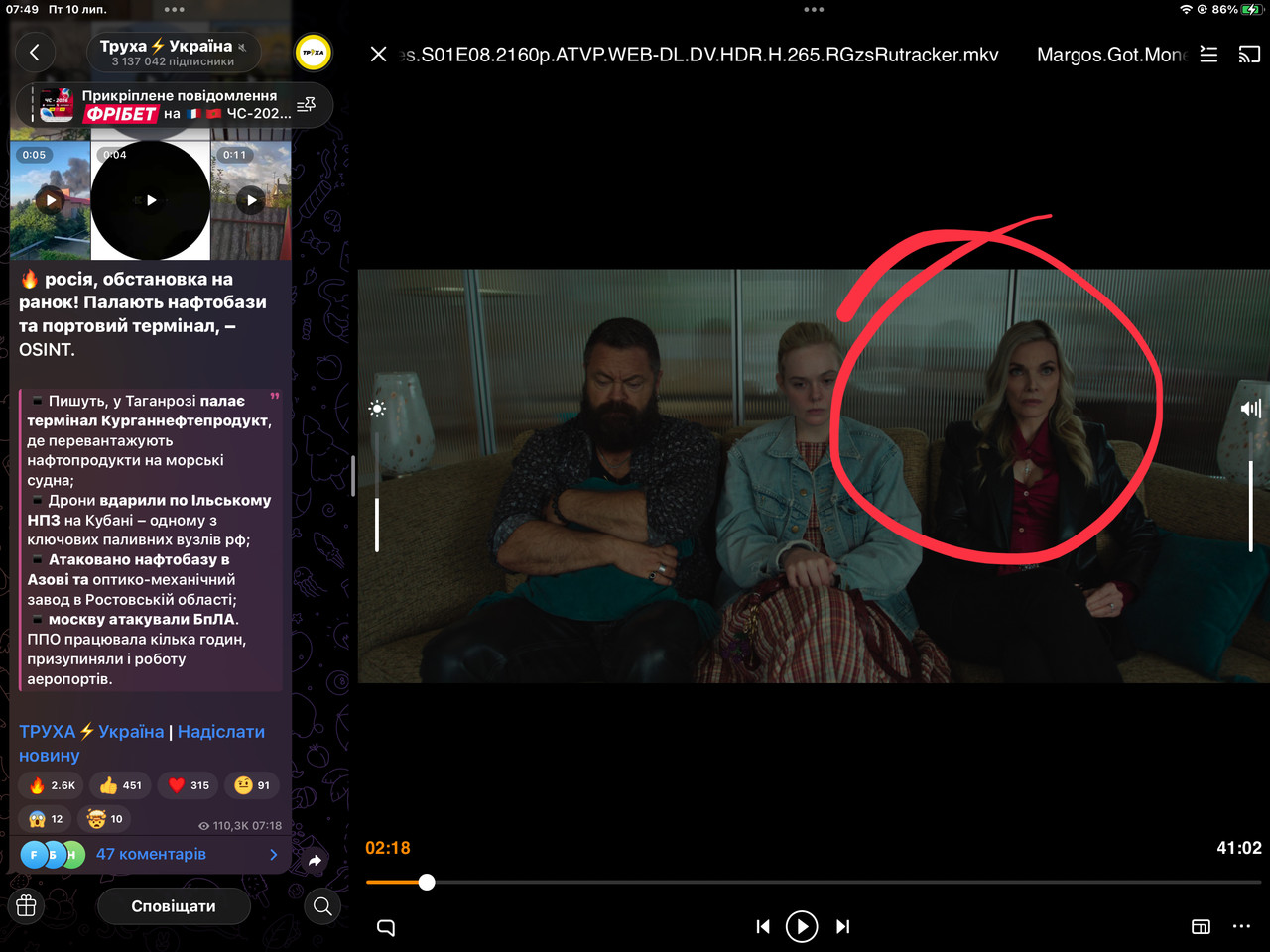Image resolution: width=1270 pixels, height=952 pixels.
Task: Tap the 02:18 elapsed time
Action: coord(388,848)
